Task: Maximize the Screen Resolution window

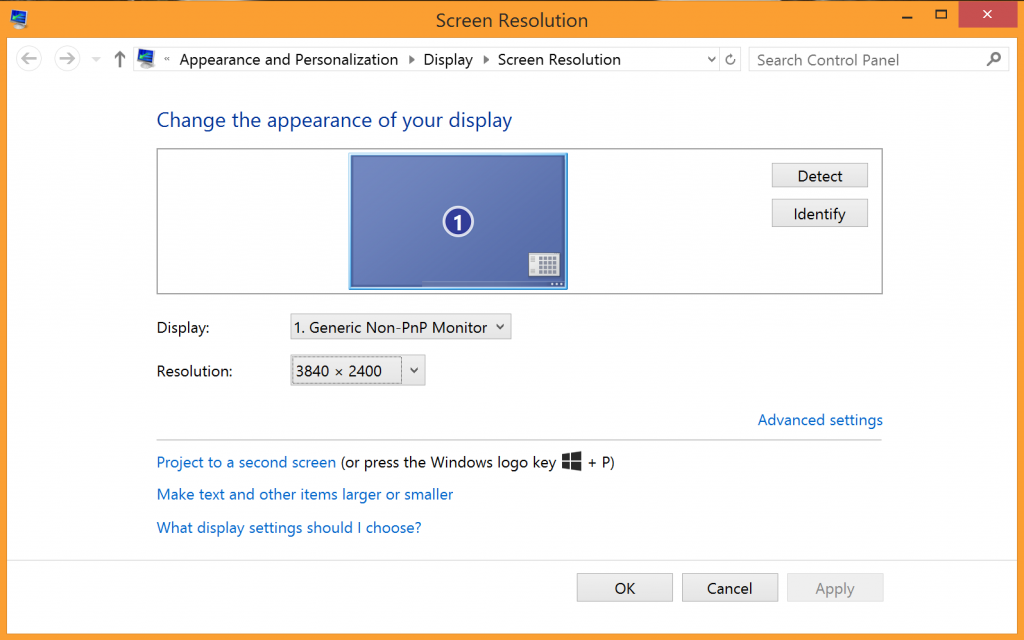Action: coord(941,15)
